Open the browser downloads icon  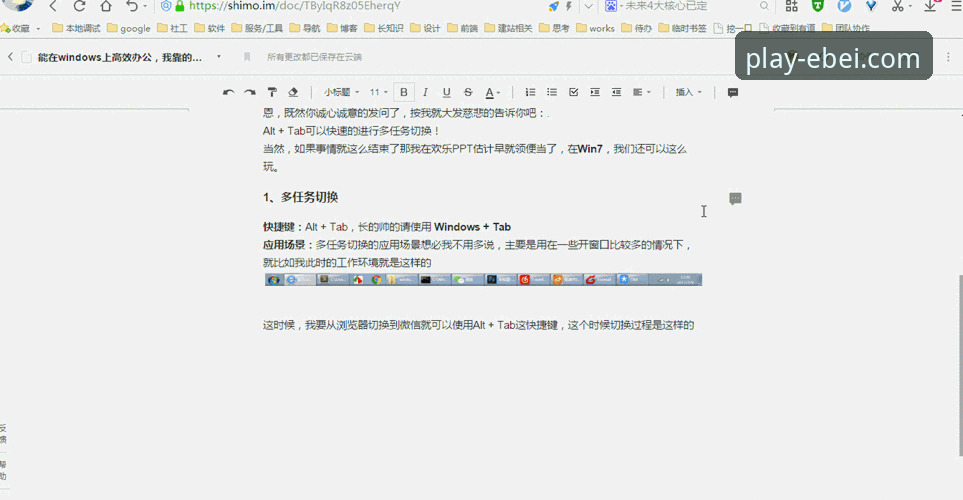click(x=930, y=6)
